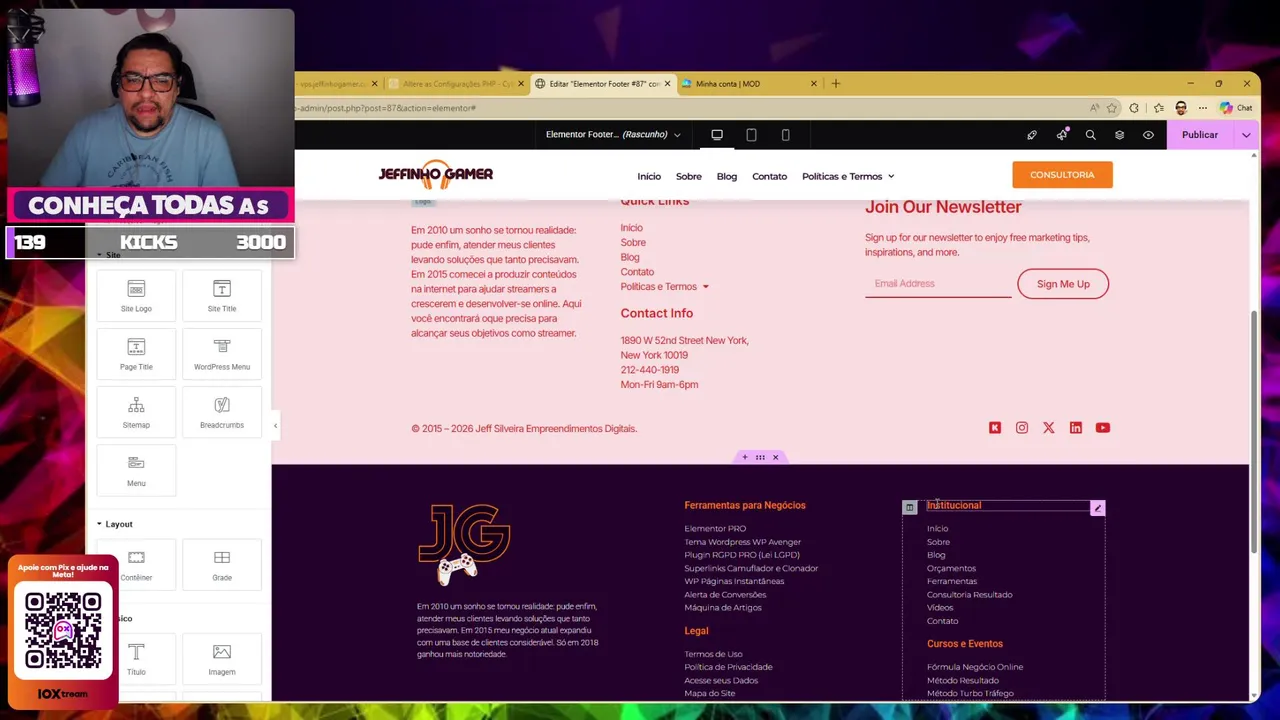Screen dimensions: 1280x720
Task: Collapse the Site widget category
Action: point(108,256)
